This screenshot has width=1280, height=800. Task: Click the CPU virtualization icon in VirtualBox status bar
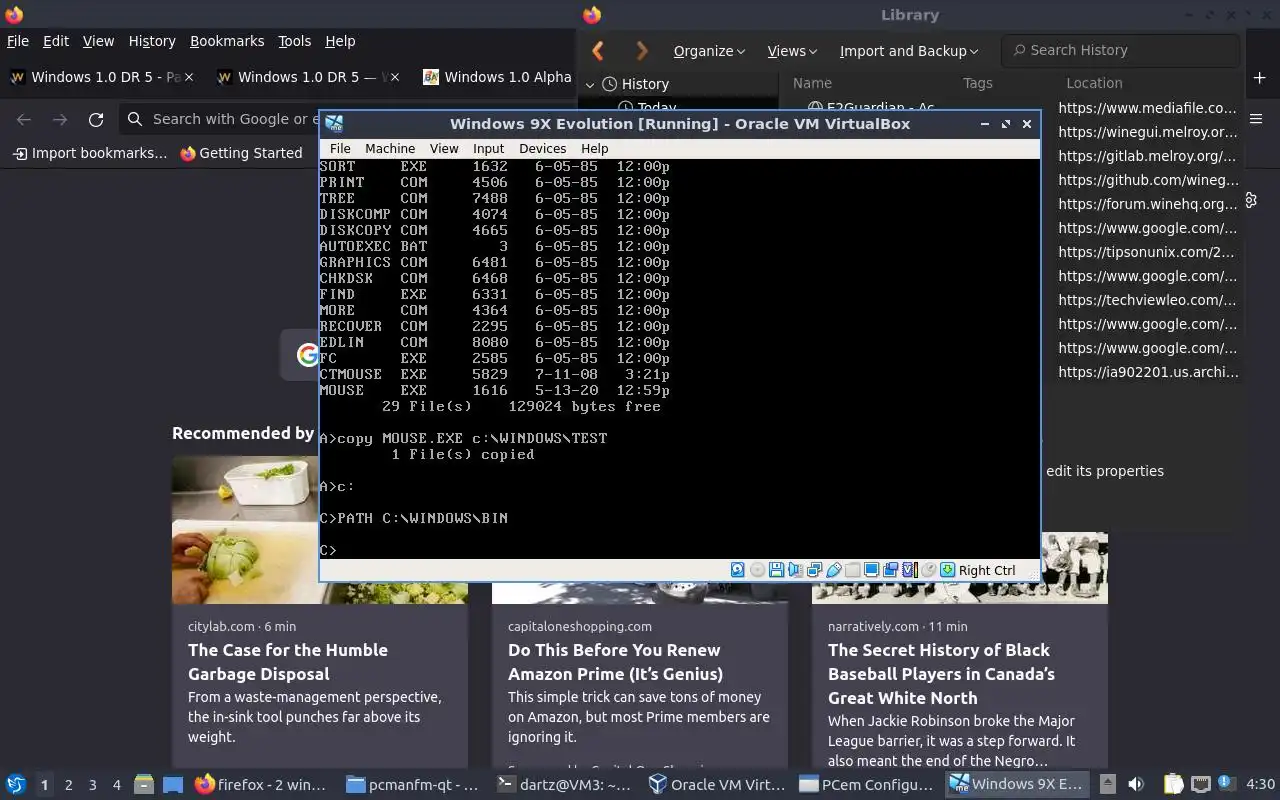pyautogui.click(x=909, y=570)
